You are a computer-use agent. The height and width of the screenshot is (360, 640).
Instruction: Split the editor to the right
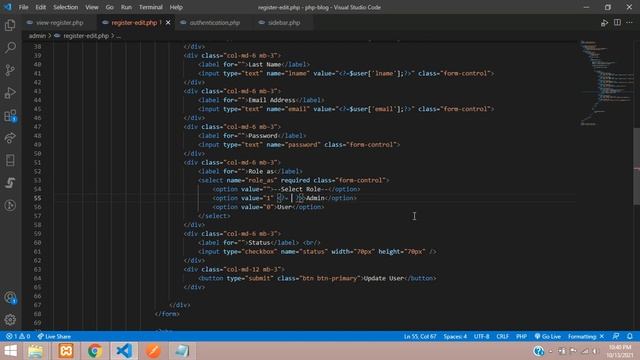click(617, 22)
